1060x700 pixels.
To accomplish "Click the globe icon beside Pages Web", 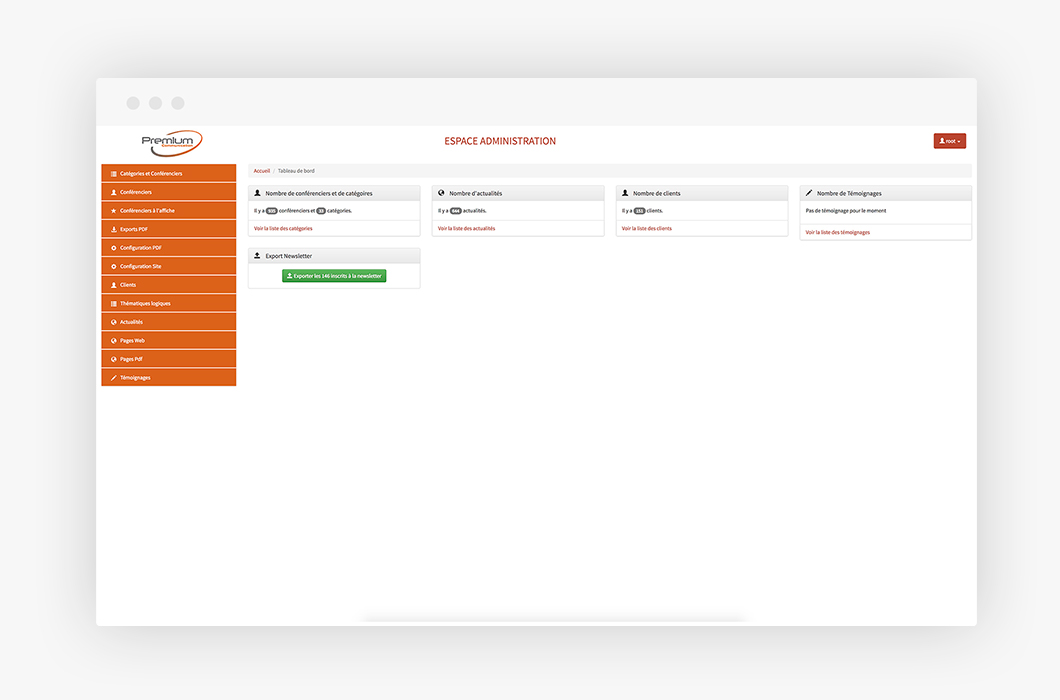I will pos(114,341).
